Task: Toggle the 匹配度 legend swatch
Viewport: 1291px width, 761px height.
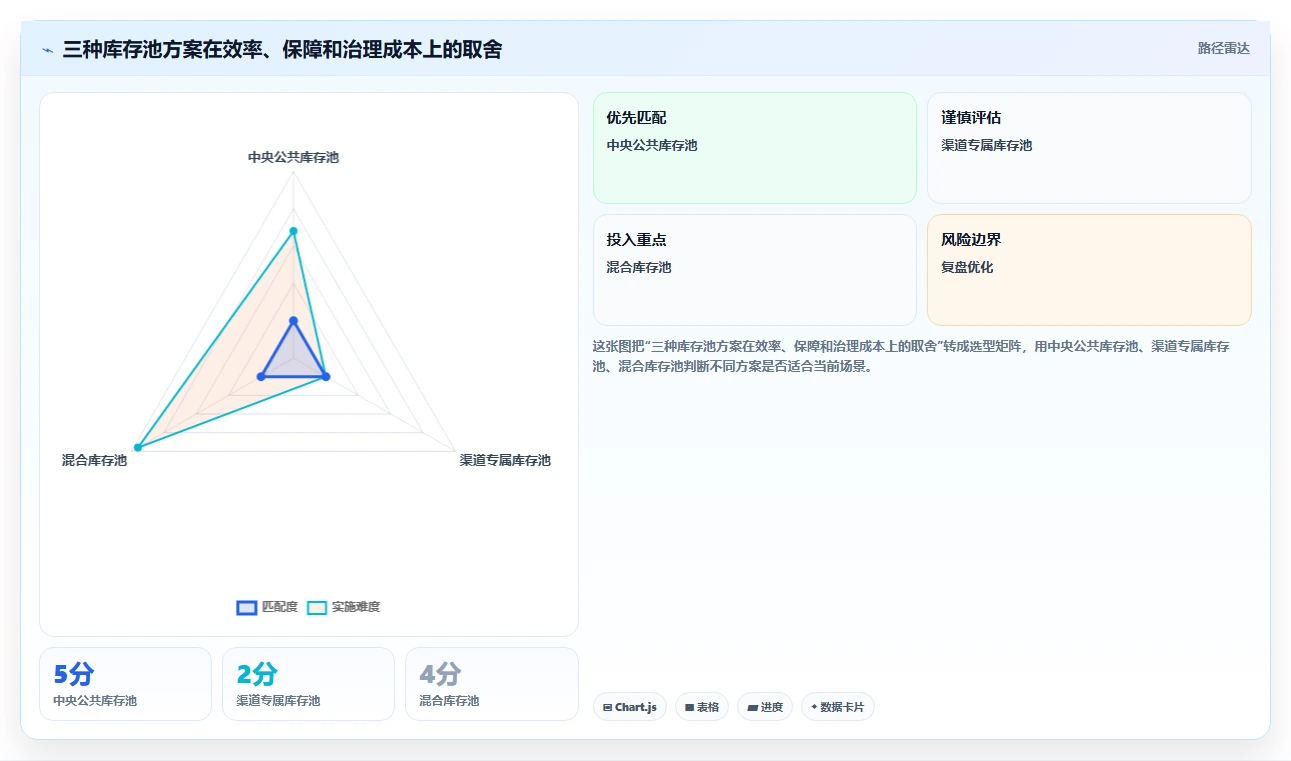Action: click(247, 607)
